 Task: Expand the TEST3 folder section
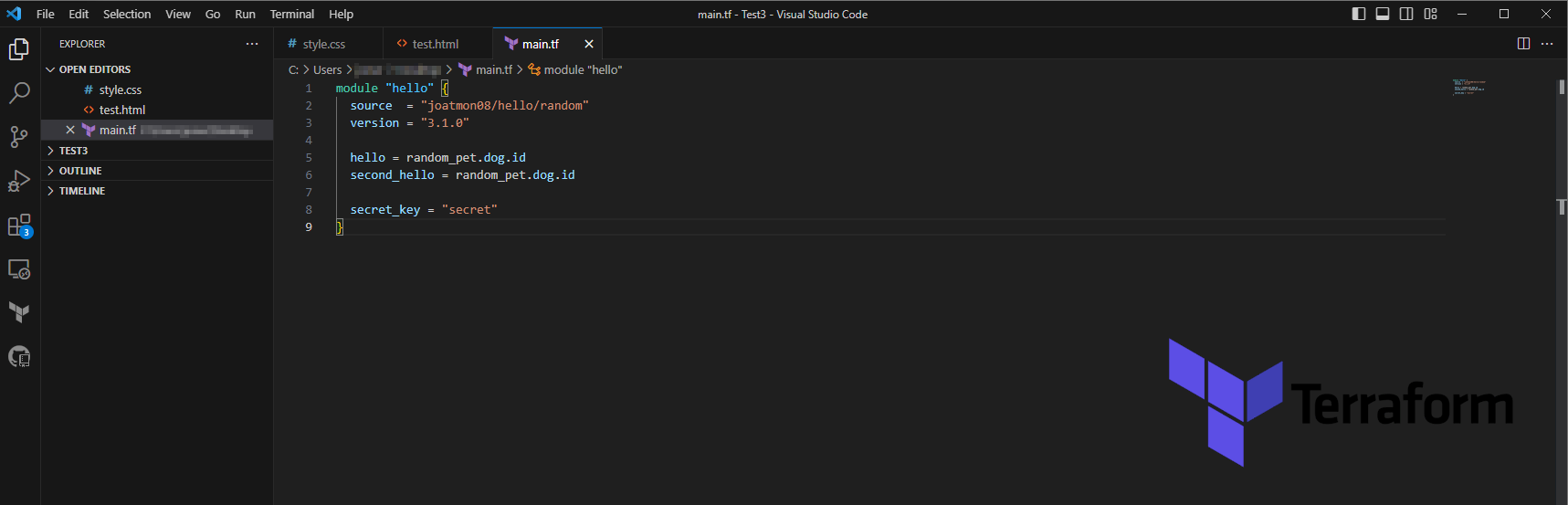pyautogui.click(x=73, y=151)
